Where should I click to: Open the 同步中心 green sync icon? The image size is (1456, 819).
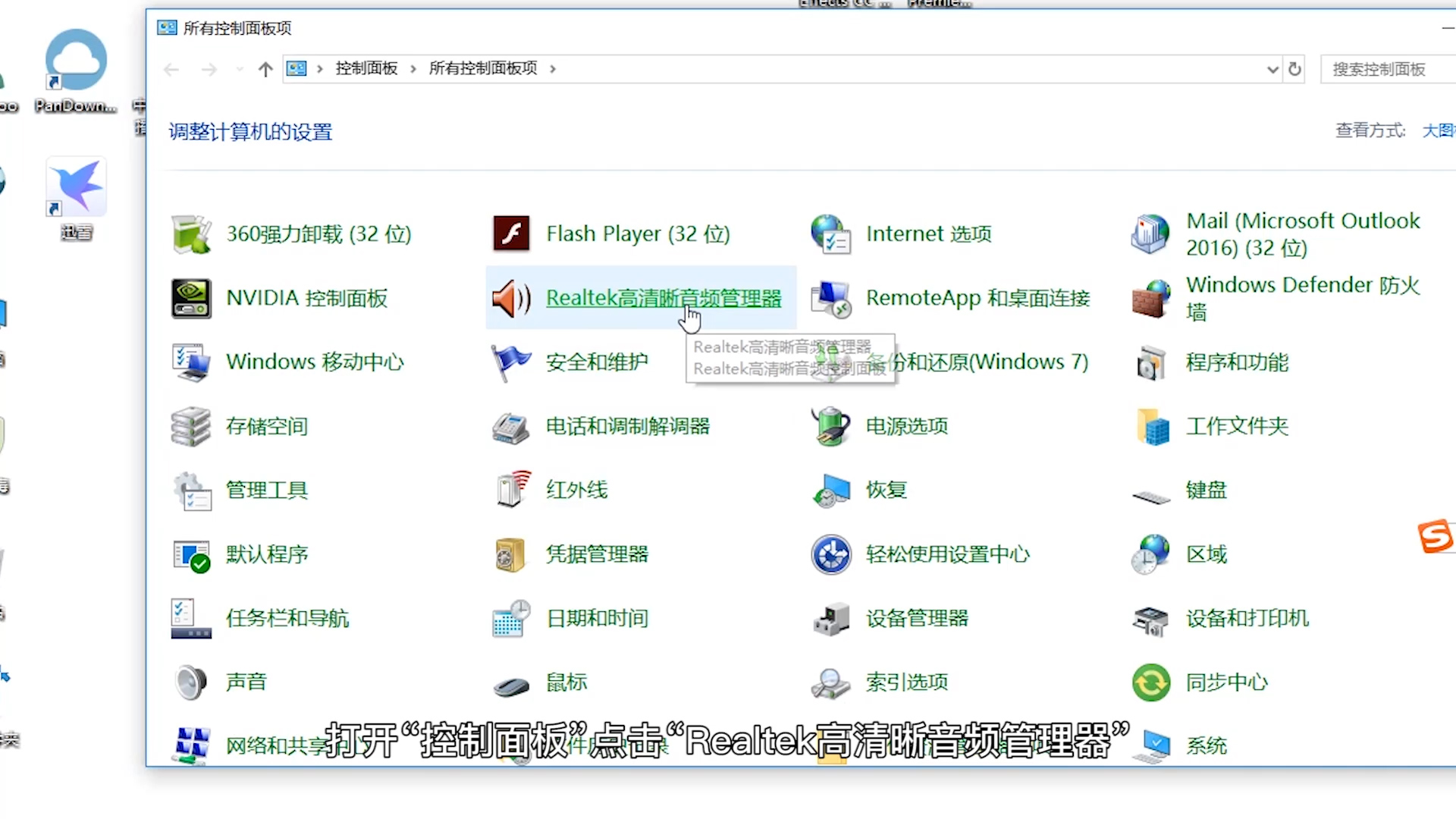click(1150, 682)
